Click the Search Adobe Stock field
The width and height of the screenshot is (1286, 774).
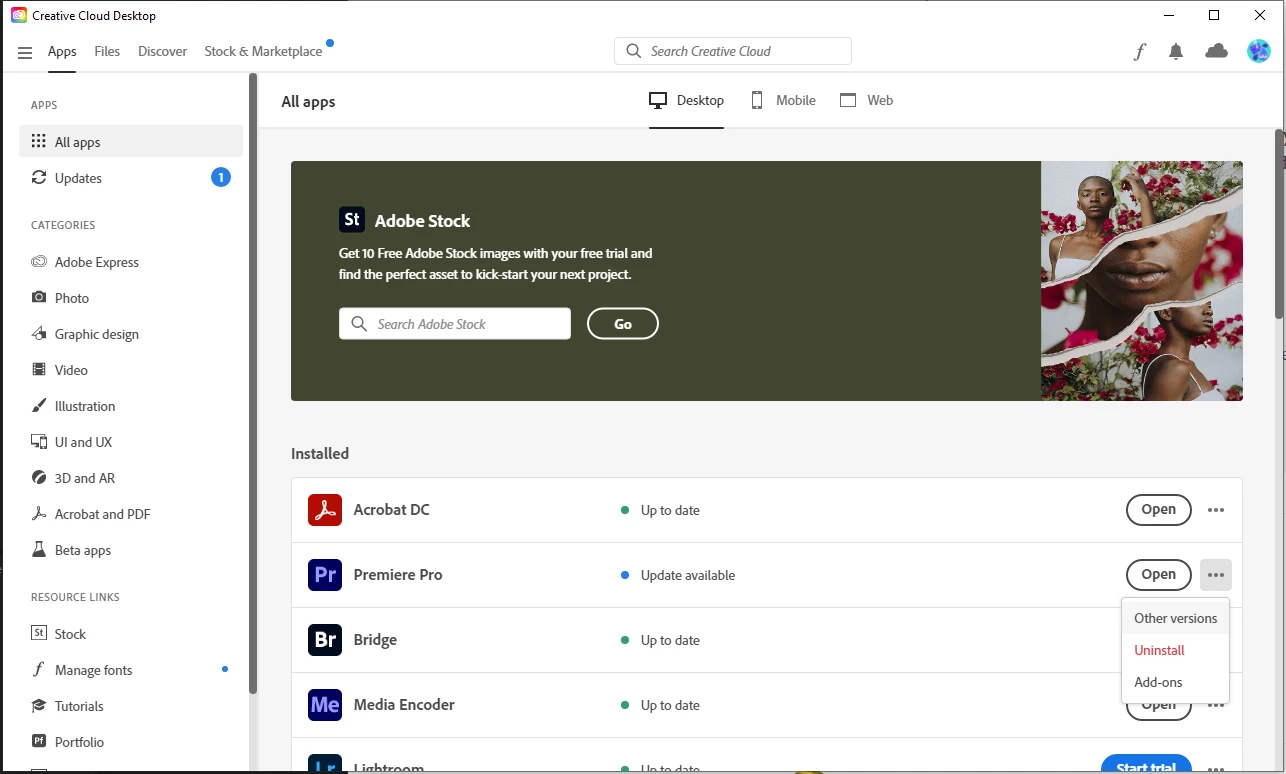tap(455, 324)
